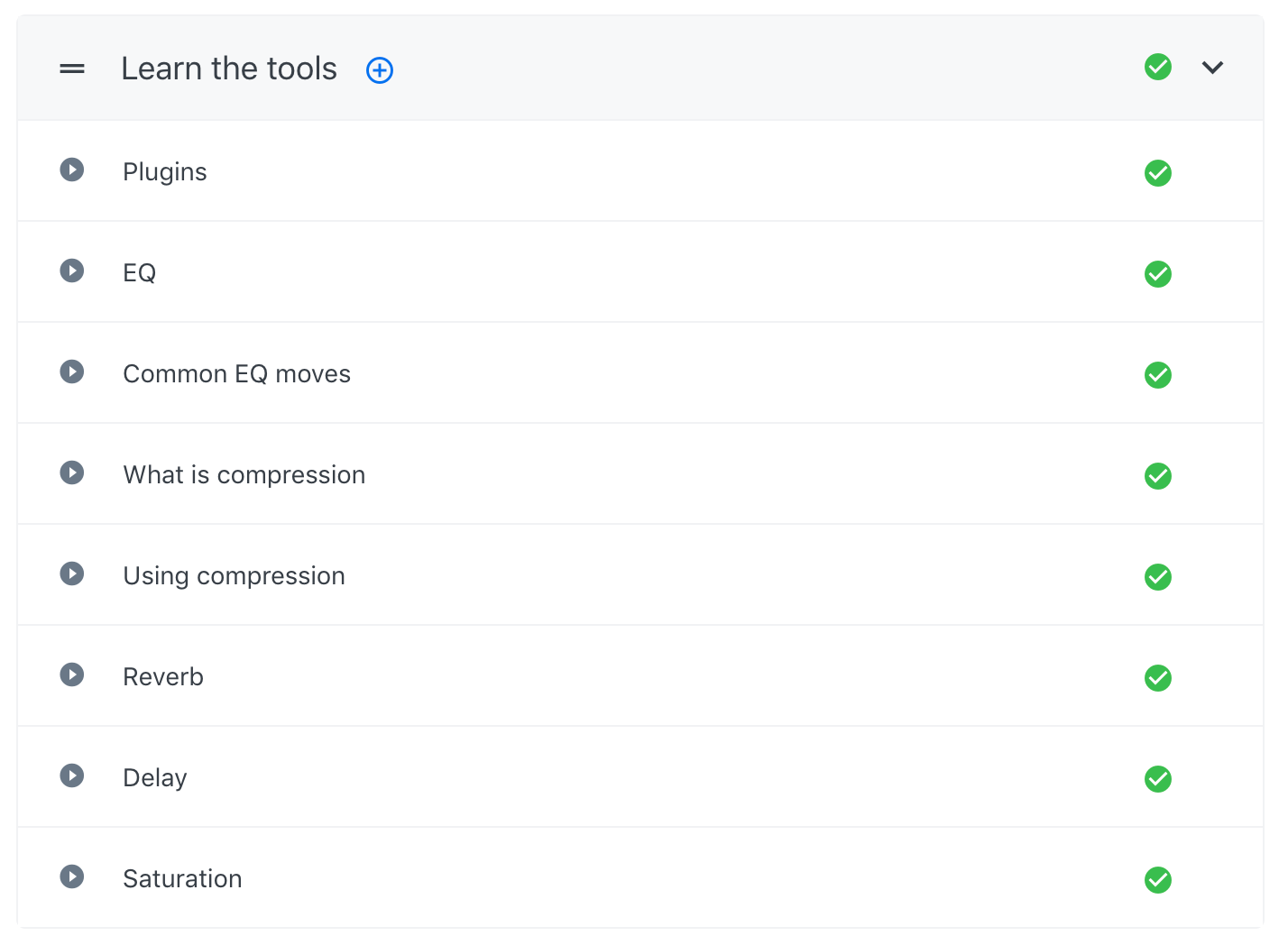Collapse the Learn the tools section chevron
Viewport: 1288px width, 945px height.
point(1213,68)
